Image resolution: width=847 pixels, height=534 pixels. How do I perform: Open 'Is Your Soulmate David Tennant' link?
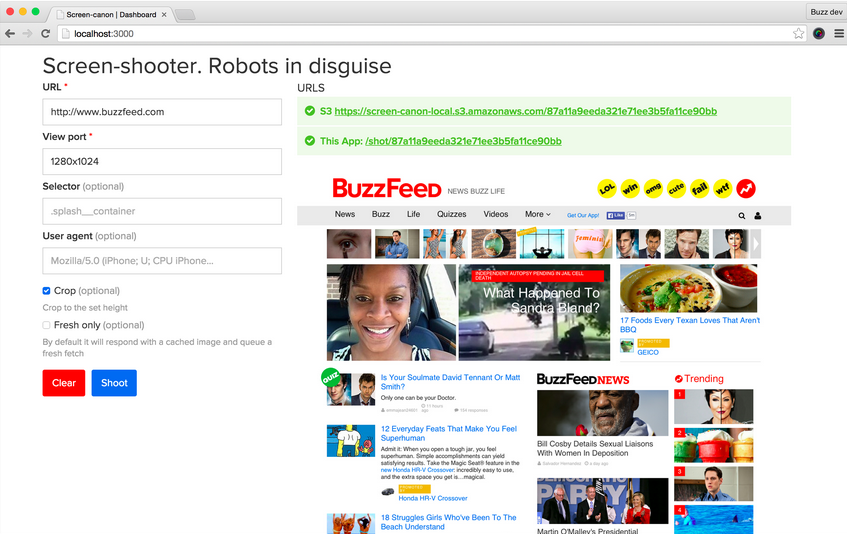451,382
